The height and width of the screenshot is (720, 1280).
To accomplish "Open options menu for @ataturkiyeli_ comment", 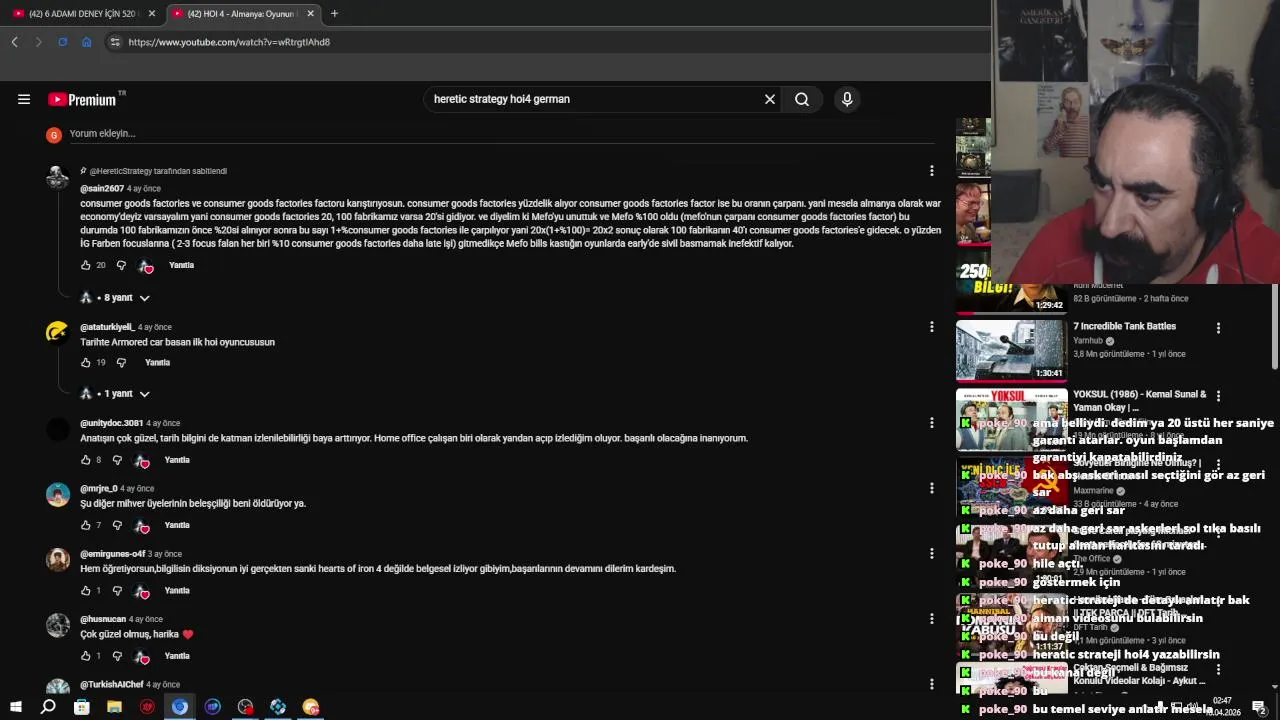I will pyautogui.click(x=931, y=327).
